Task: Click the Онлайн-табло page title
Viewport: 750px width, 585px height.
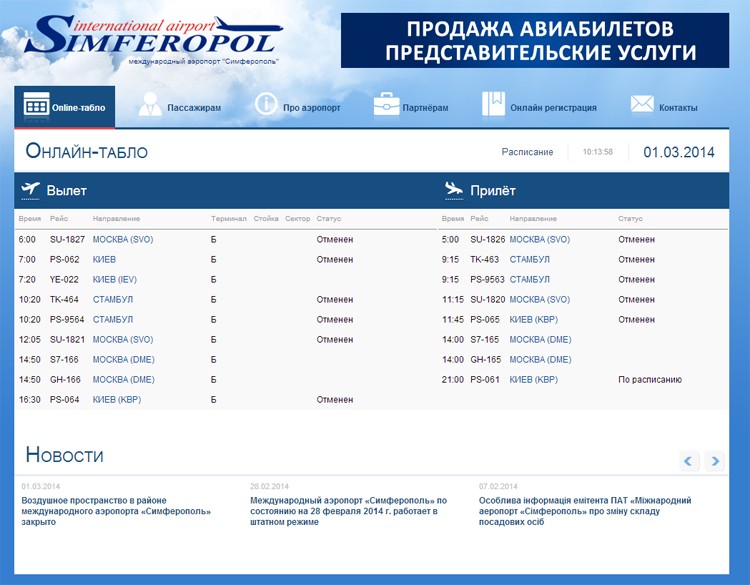Action: (x=87, y=151)
